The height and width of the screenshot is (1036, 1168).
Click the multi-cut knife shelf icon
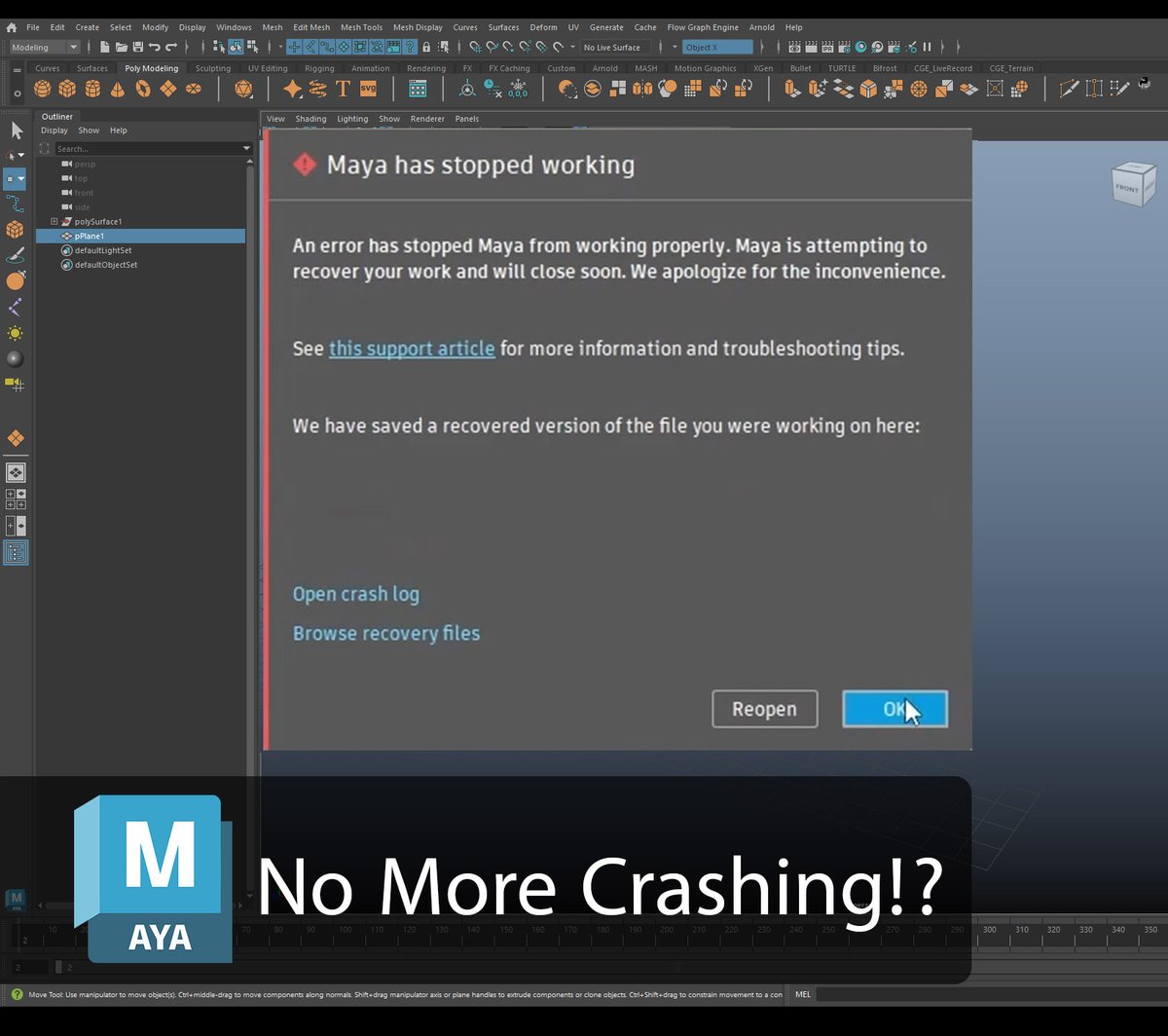point(1069,89)
